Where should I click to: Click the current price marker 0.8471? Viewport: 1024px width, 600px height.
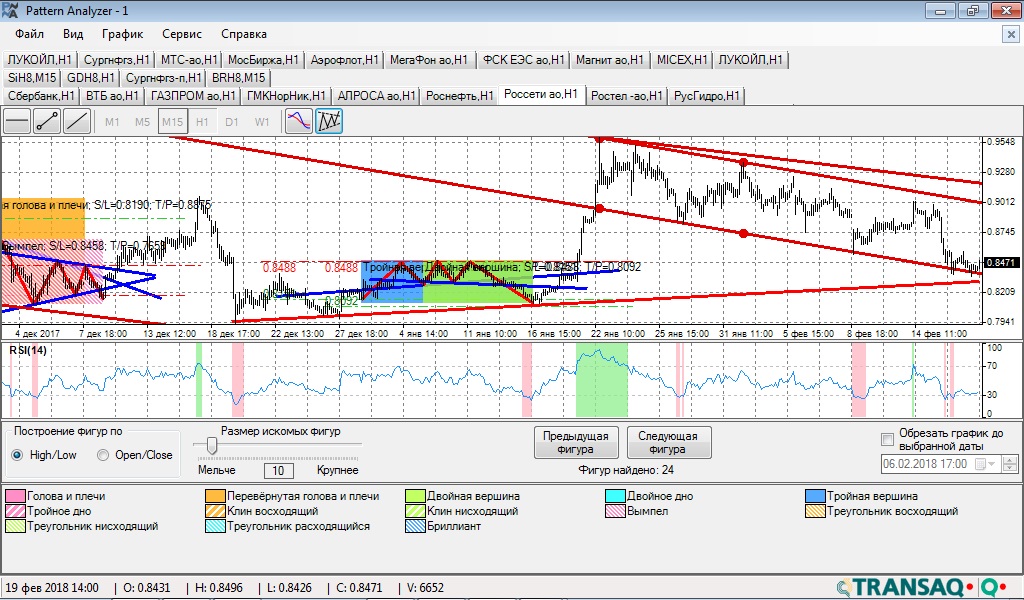[x=1001, y=262]
